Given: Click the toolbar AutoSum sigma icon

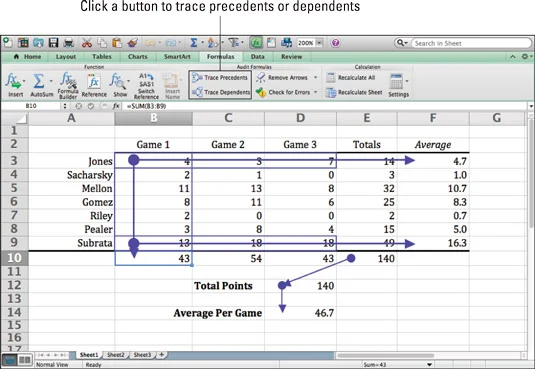Looking at the screenshot, I should 193,43.
